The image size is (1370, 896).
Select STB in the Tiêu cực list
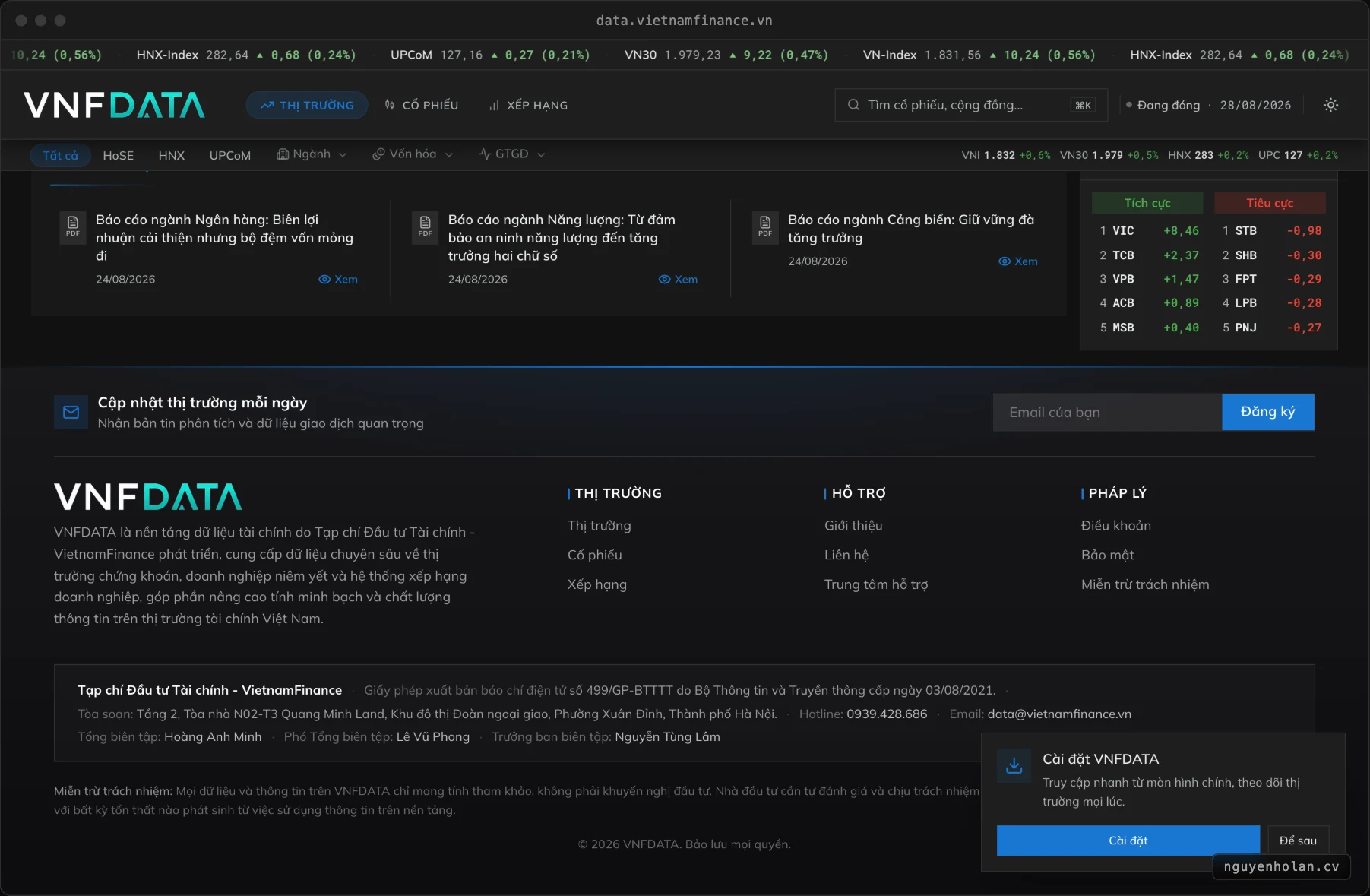1270,231
